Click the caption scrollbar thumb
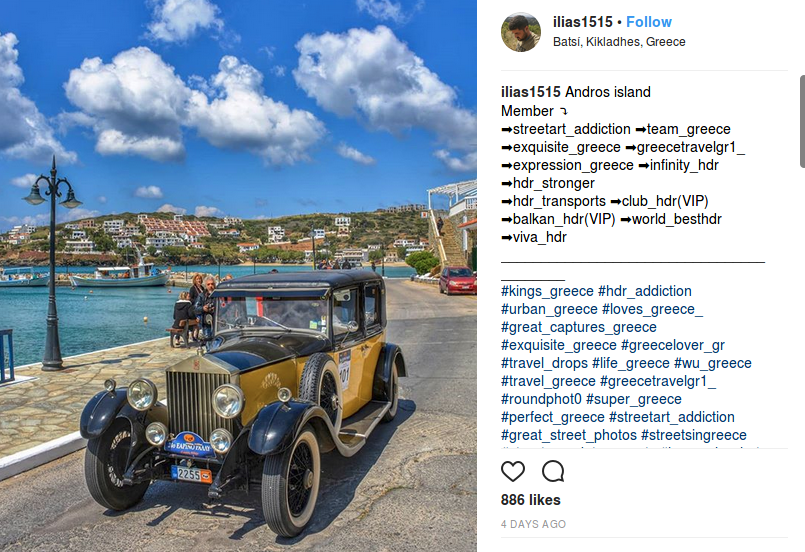This screenshot has width=805, height=552. (802, 121)
